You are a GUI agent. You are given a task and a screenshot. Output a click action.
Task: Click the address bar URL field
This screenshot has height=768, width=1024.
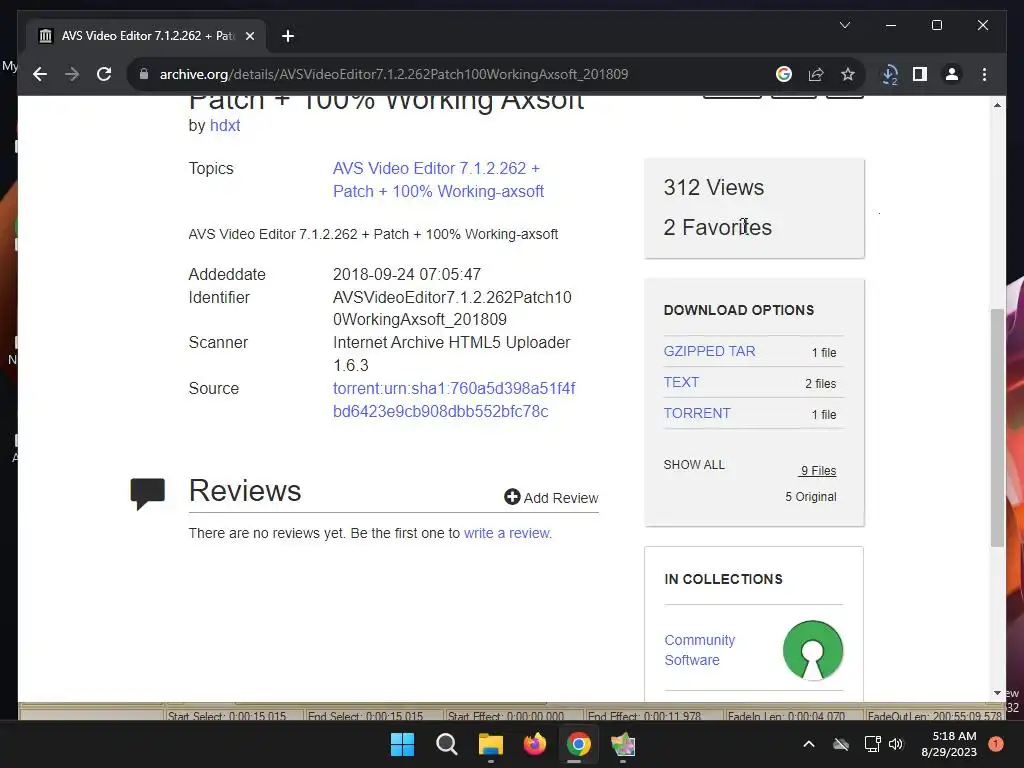(x=394, y=74)
